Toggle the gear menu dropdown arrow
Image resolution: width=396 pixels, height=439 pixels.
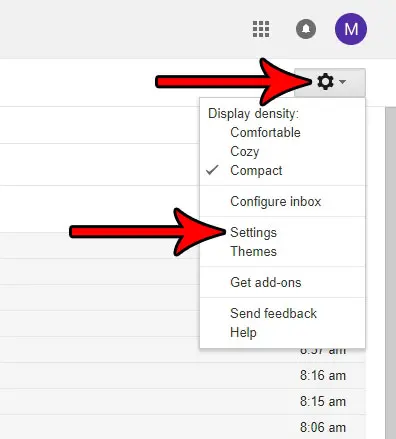pos(342,82)
